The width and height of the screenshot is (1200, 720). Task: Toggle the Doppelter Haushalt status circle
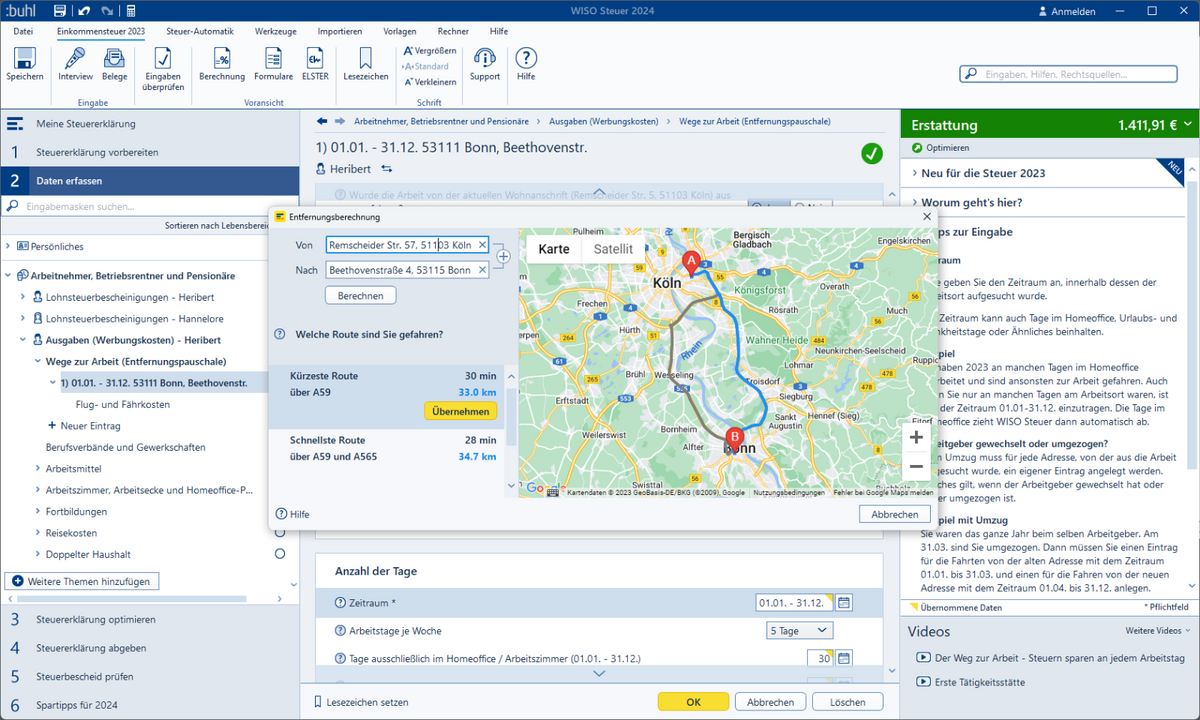coord(280,554)
